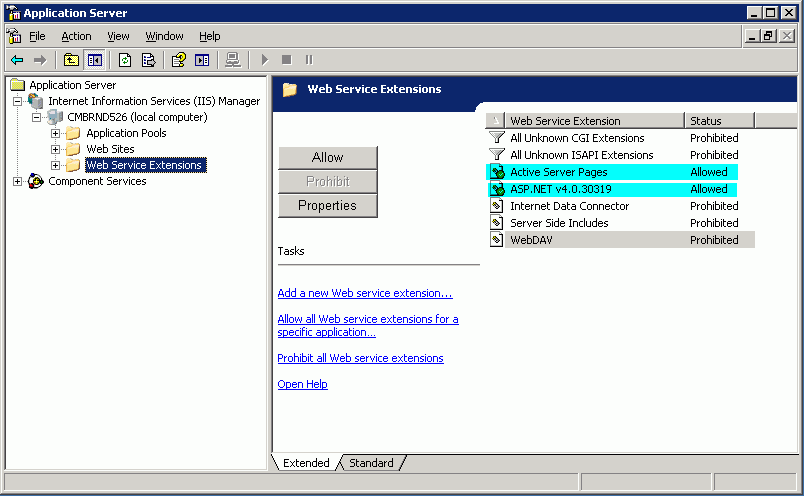Select the ASP.NET v4.0.30319 row text

pyautogui.click(x=560, y=189)
